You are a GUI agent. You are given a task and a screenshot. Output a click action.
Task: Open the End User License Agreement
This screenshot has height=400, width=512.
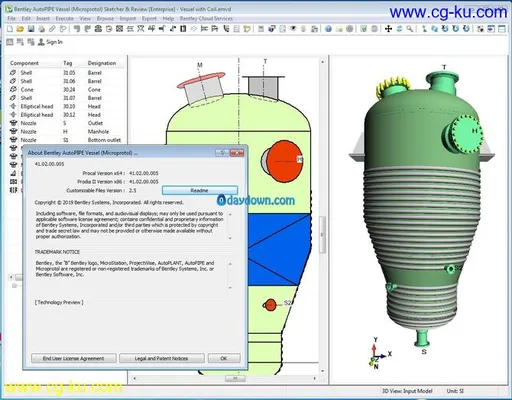click(74, 358)
